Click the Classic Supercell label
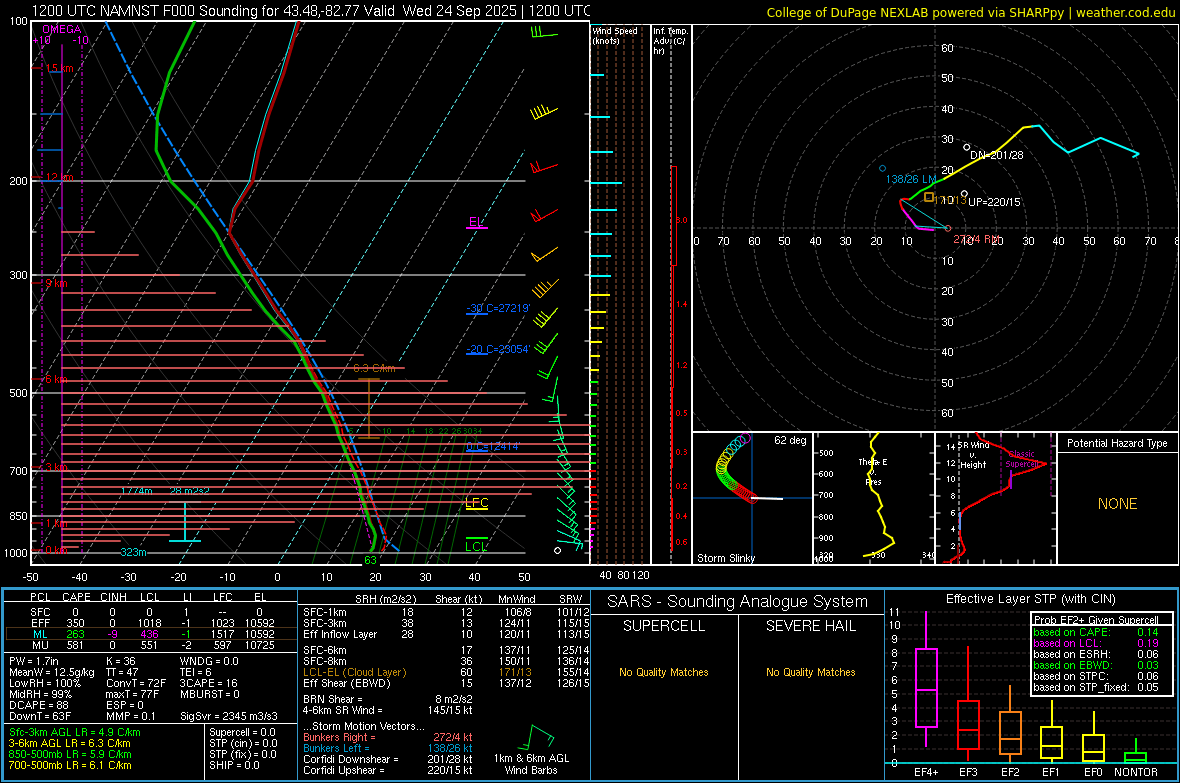Viewport: 1180px width, 783px height. 1022,459
